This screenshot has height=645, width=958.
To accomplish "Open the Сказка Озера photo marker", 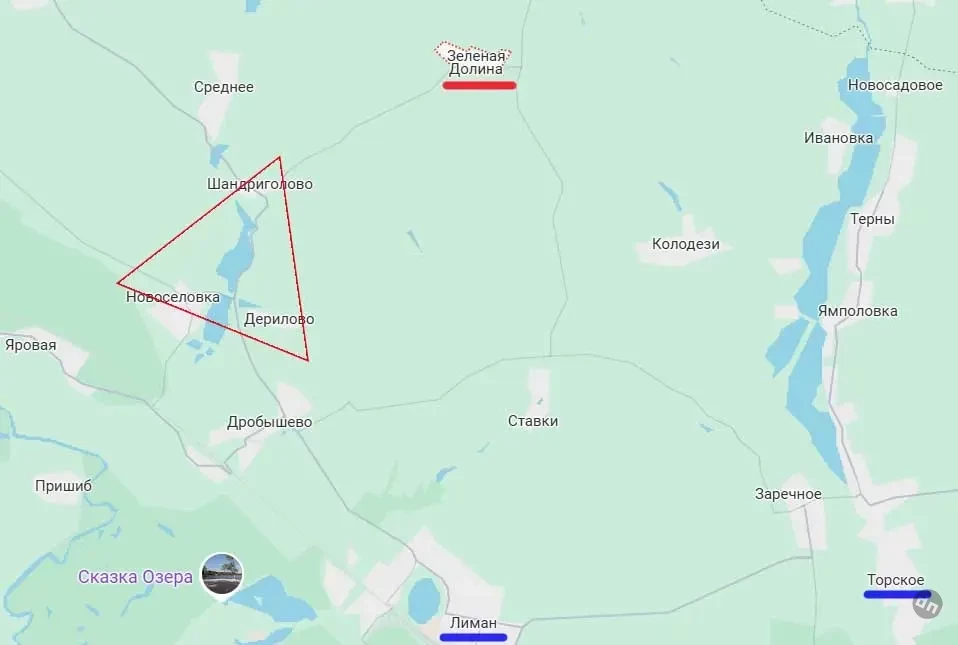I will pos(222,575).
